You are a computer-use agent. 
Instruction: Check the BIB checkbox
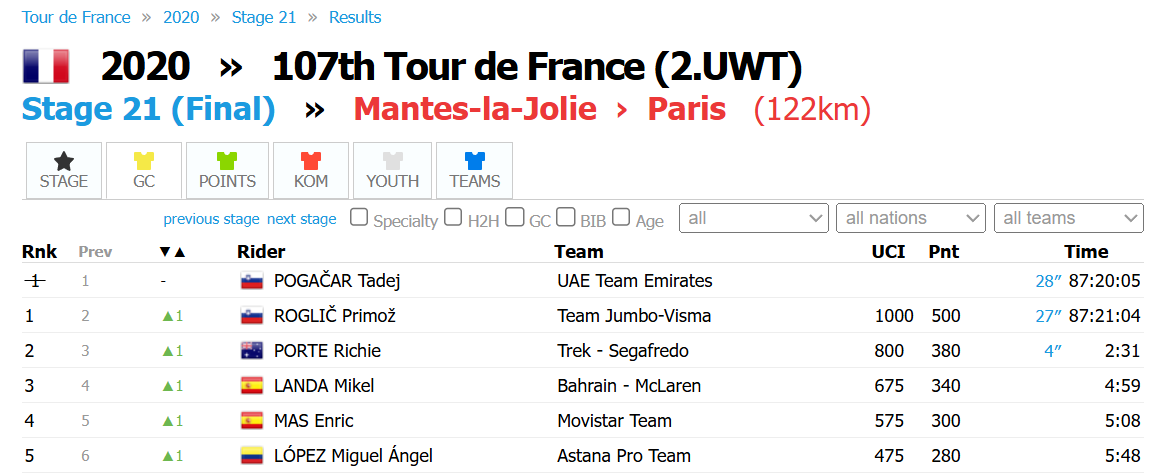click(567, 217)
